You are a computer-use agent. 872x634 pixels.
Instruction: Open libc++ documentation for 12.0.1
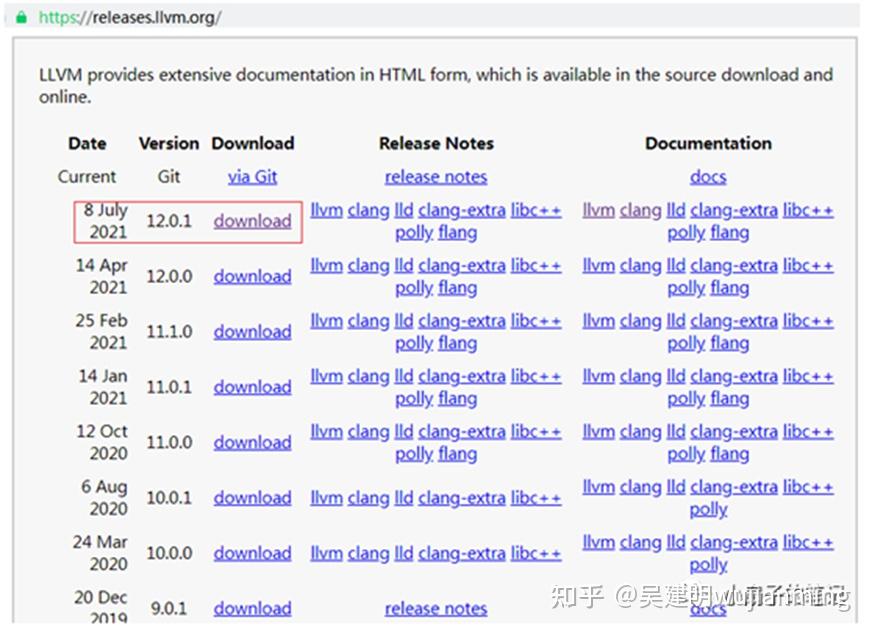tap(808, 210)
